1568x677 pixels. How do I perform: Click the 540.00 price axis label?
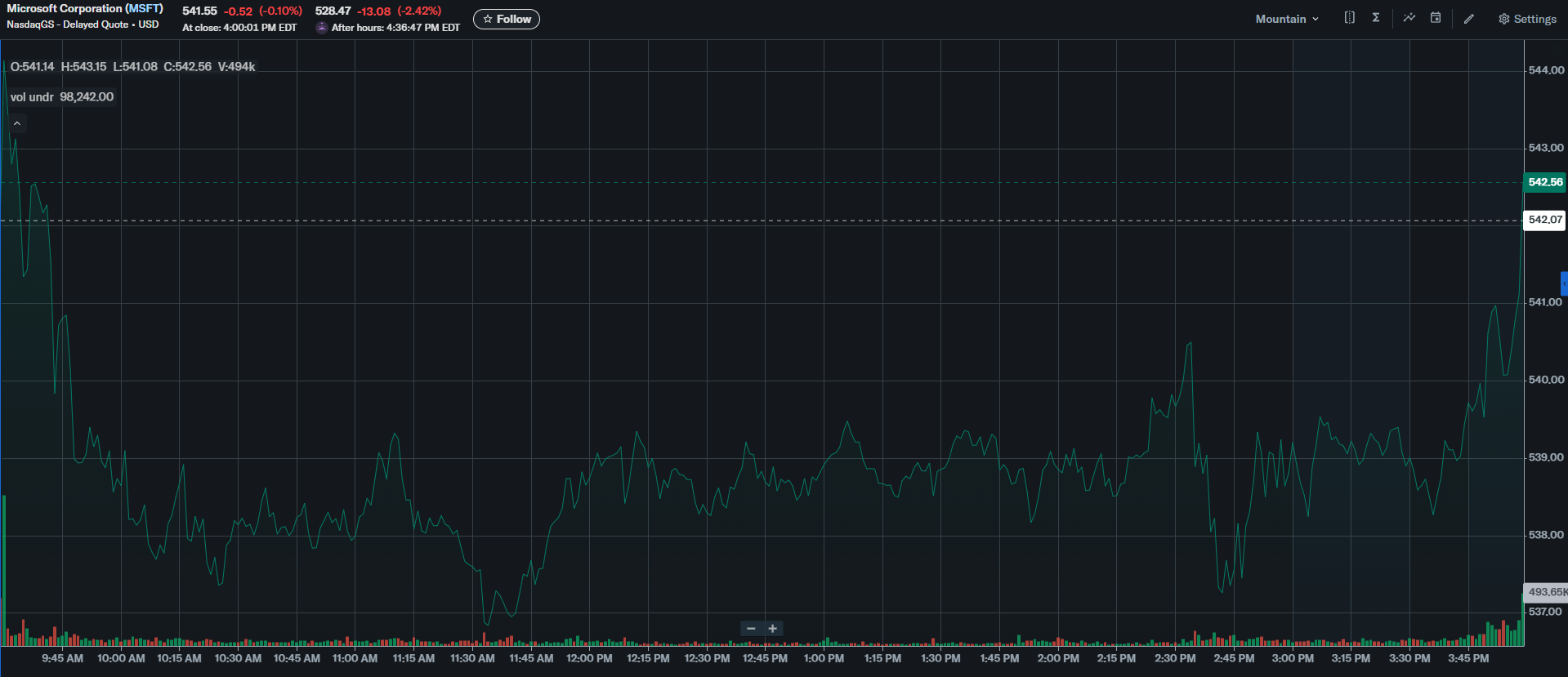point(1545,380)
